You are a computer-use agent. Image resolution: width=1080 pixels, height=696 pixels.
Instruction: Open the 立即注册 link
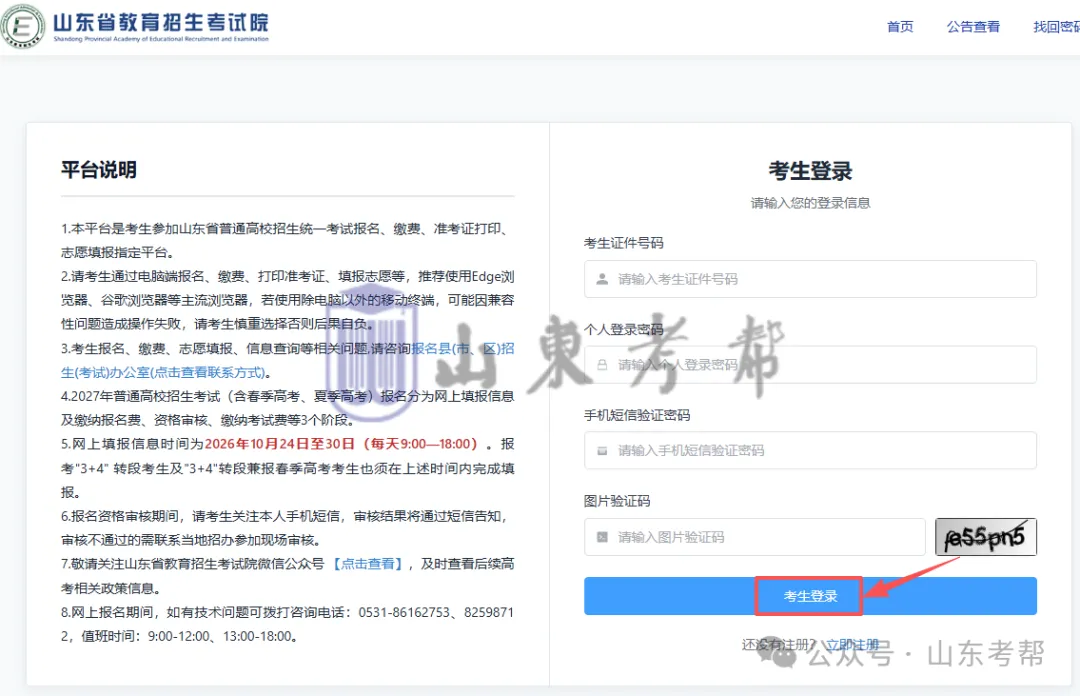[x=853, y=645]
